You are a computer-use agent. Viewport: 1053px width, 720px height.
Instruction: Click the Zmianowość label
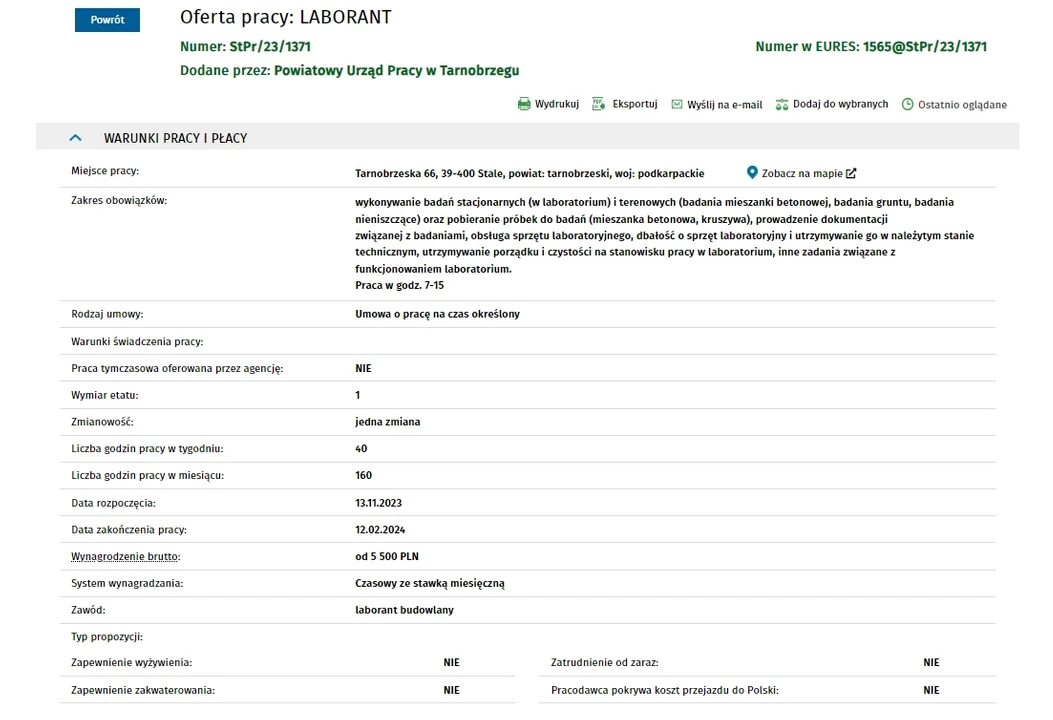102,422
